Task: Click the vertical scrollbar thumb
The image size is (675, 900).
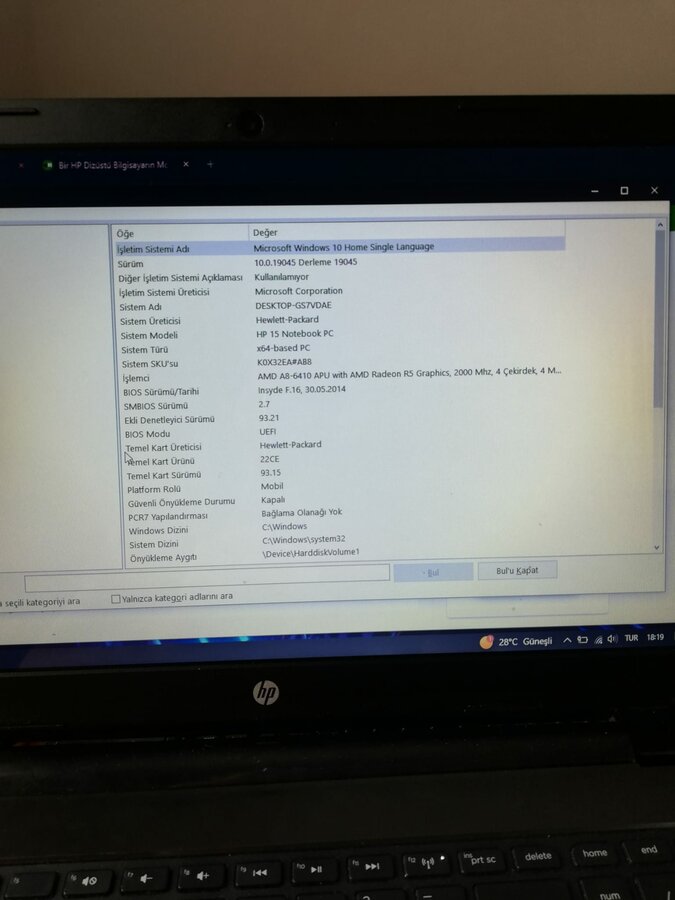Action: coord(659,319)
